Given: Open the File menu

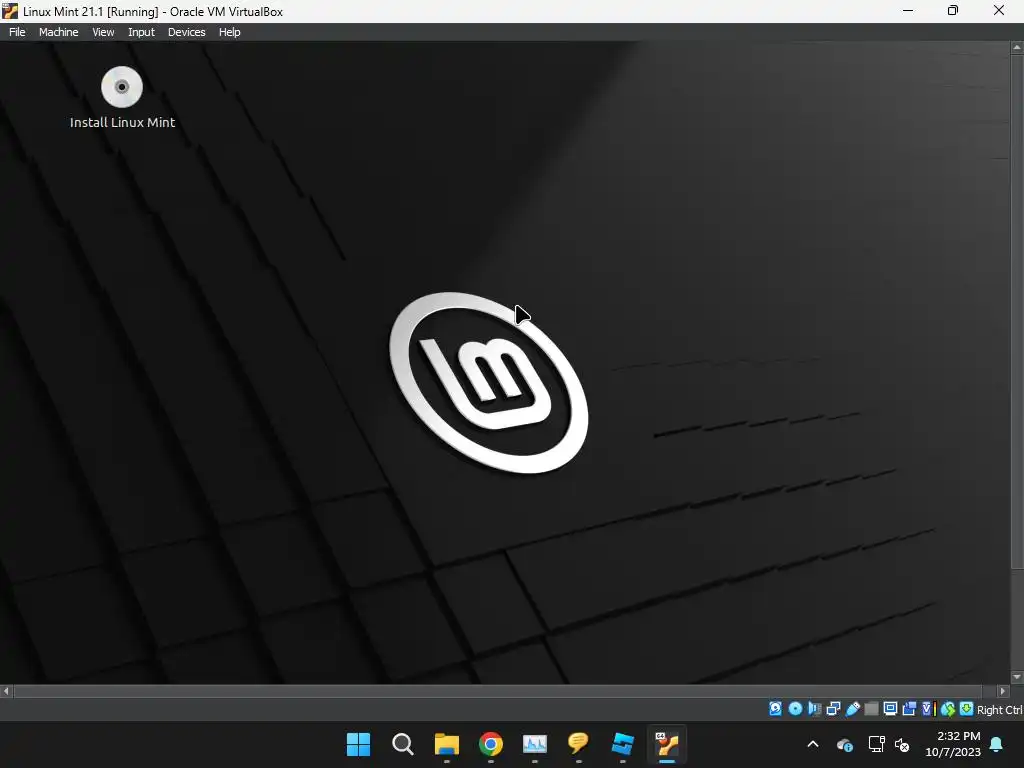Looking at the screenshot, I should pos(17,32).
